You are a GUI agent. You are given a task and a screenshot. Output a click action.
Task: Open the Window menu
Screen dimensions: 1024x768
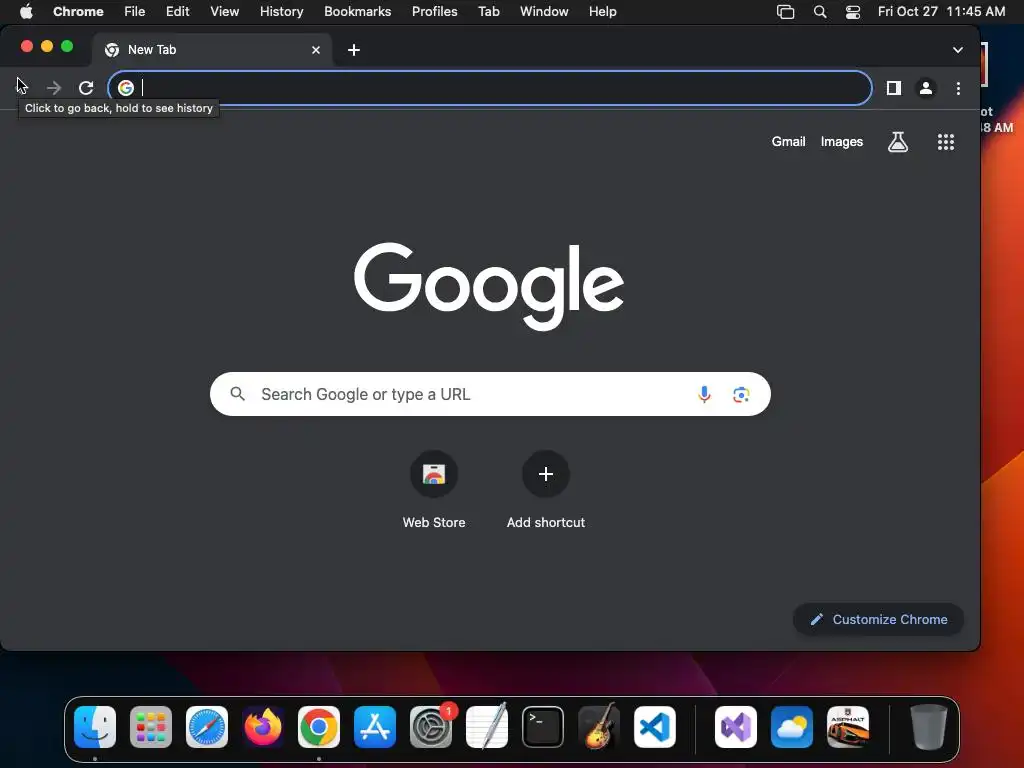point(544,11)
